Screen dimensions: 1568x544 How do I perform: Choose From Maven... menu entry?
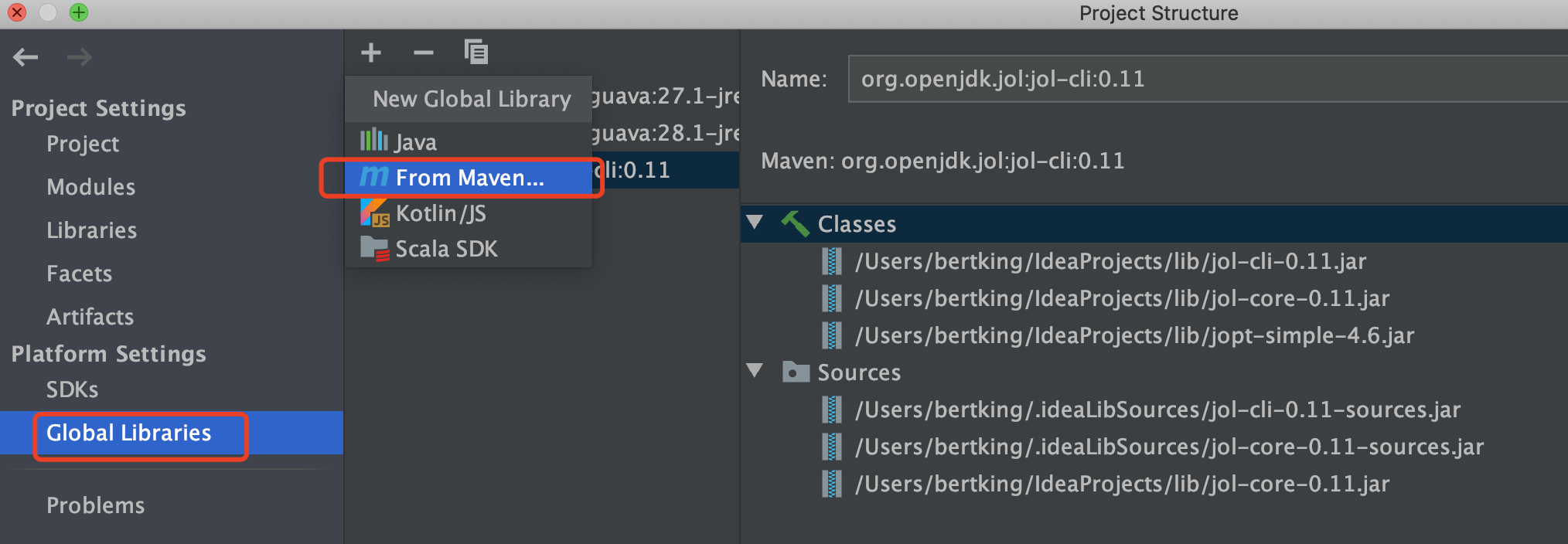(469, 178)
